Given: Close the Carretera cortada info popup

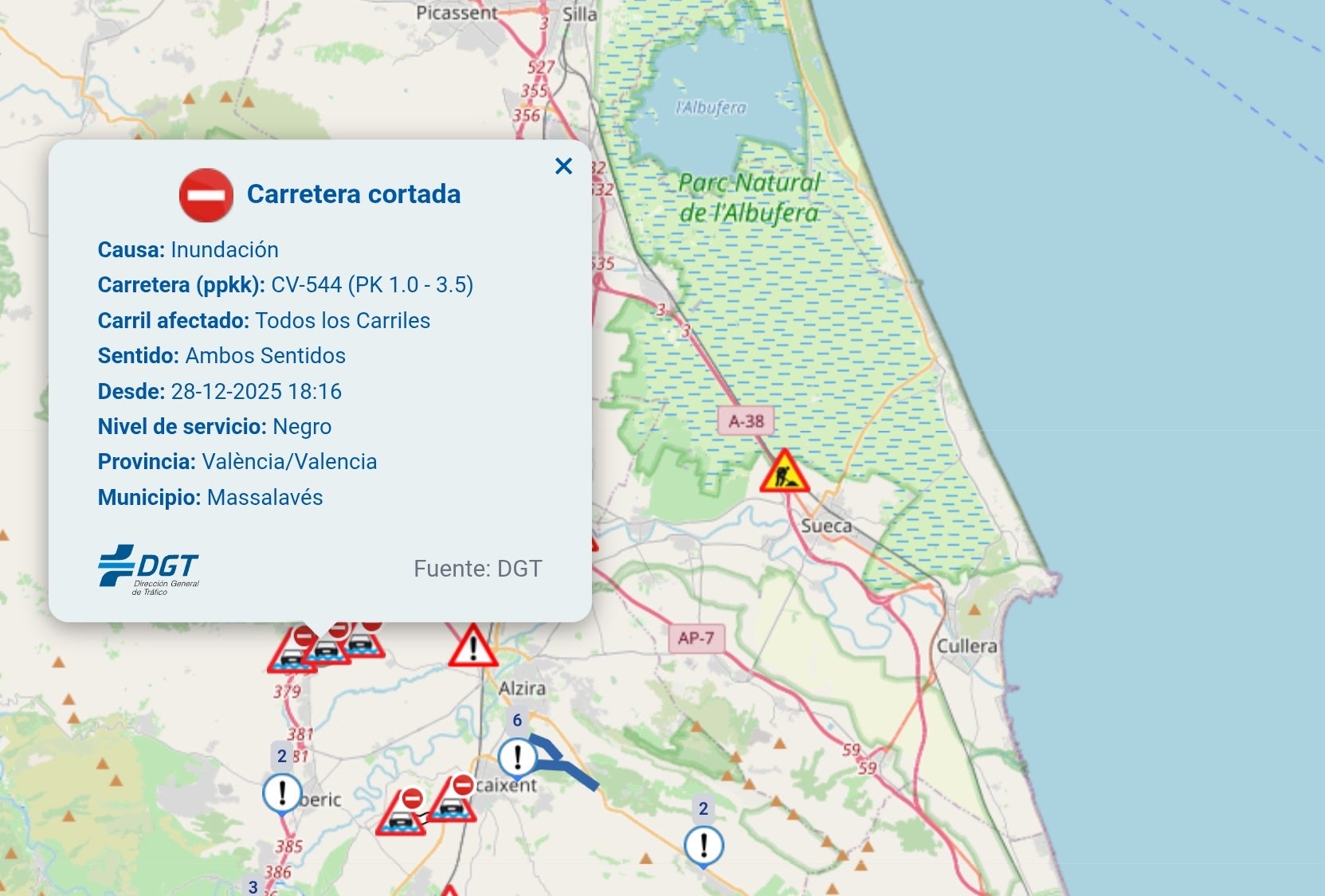Looking at the screenshot, I should [563, 166].
